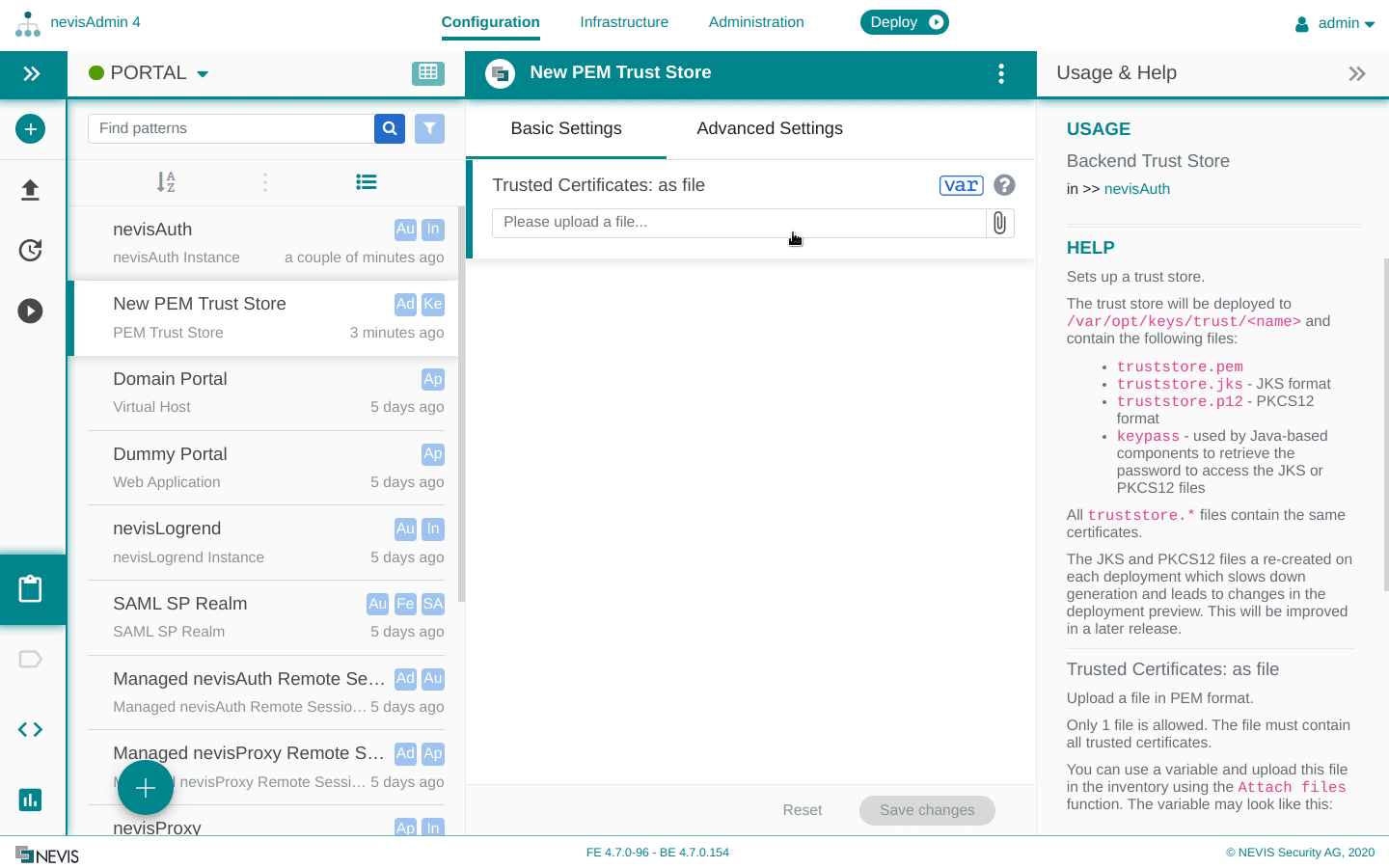1389x868 pixels.
Task: Open the Configuration top menu
Action: coord(491,22)
